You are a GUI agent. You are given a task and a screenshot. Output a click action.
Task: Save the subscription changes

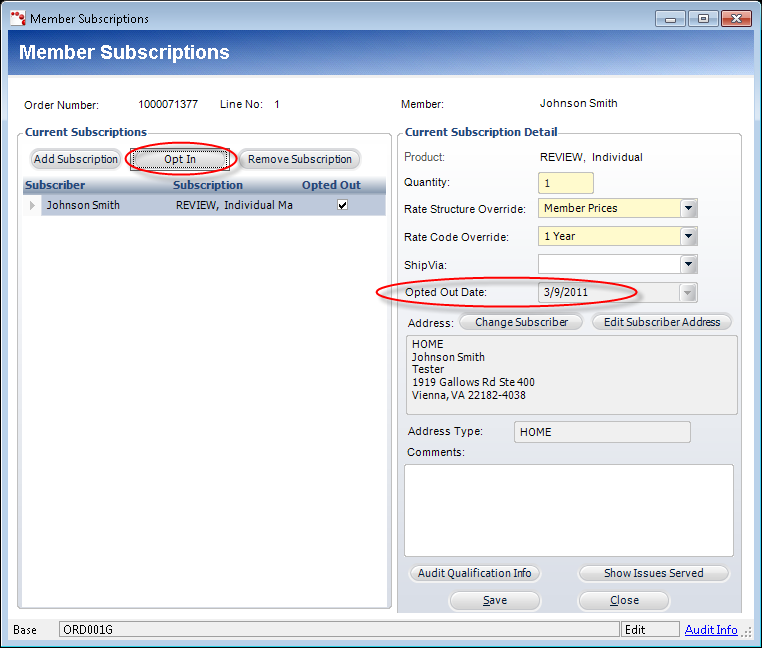pyautogui.click(x=494, y=600)
